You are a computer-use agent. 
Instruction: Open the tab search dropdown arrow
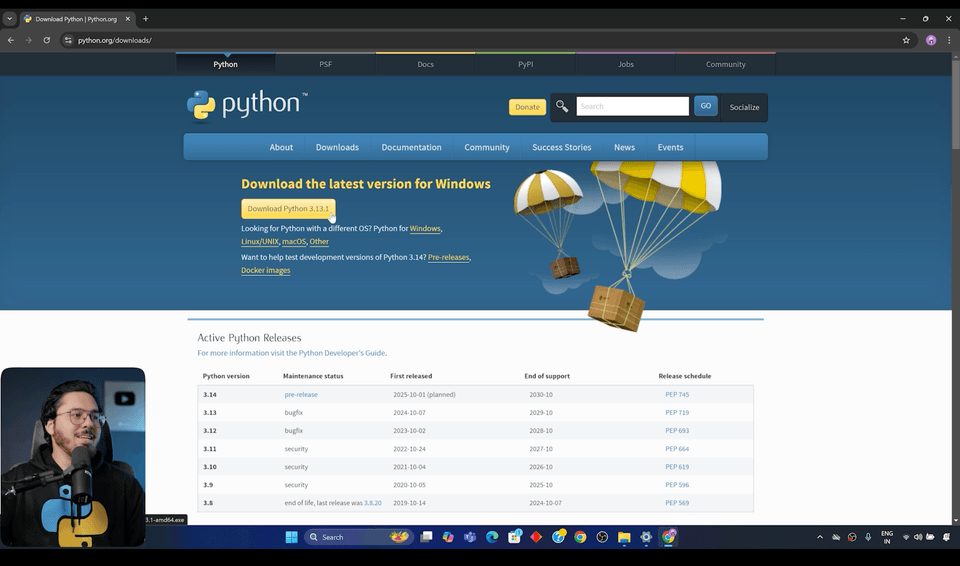coord(9,18)
